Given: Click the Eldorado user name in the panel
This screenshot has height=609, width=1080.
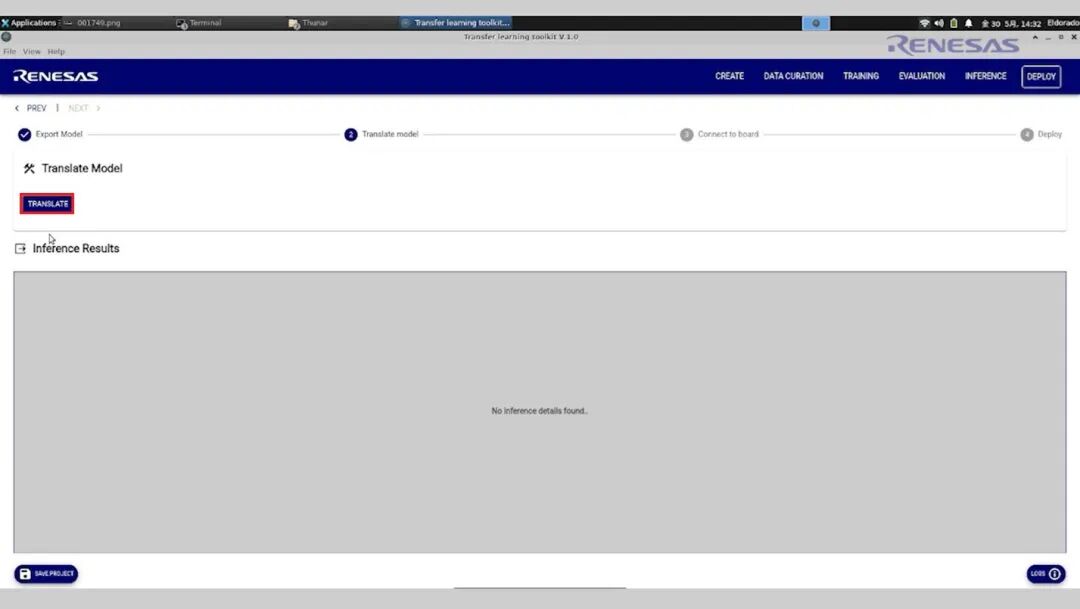Looking at the screenshot, I should [x=1063, y=23].
